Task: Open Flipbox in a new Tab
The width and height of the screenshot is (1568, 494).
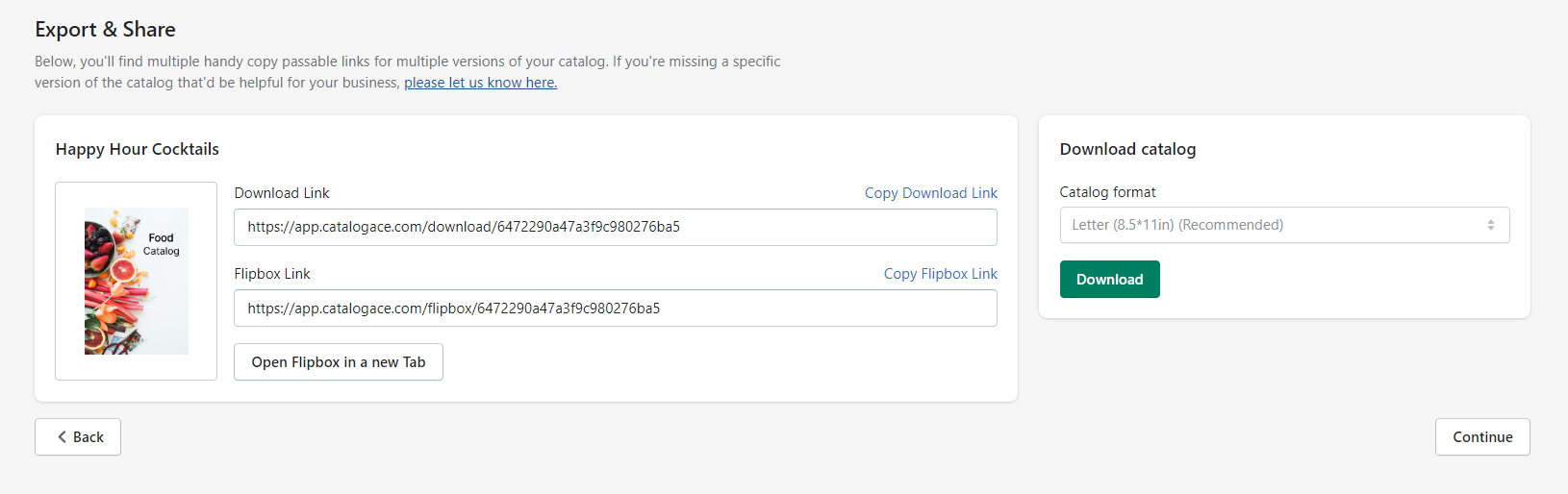Action: pos(338,362)
